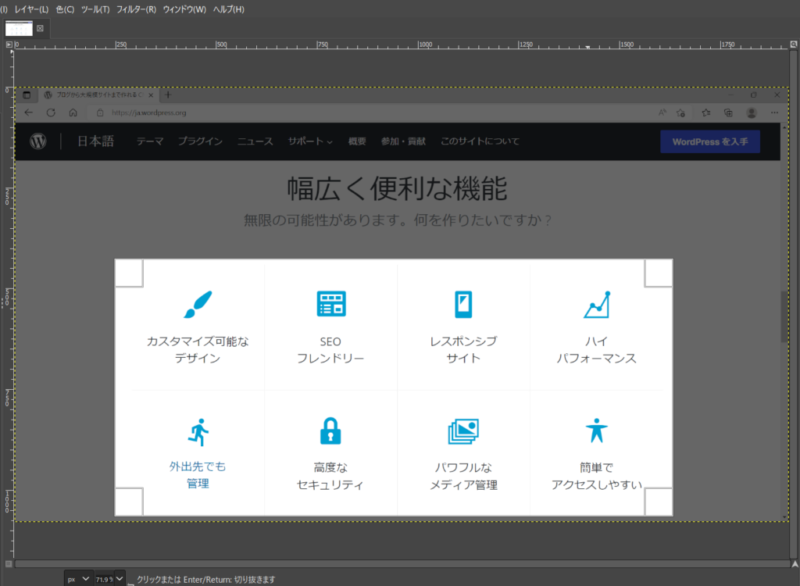Click the 簡単でアクセスしやすい label
Screen dimensions: 800x586
tap(596, 476)
